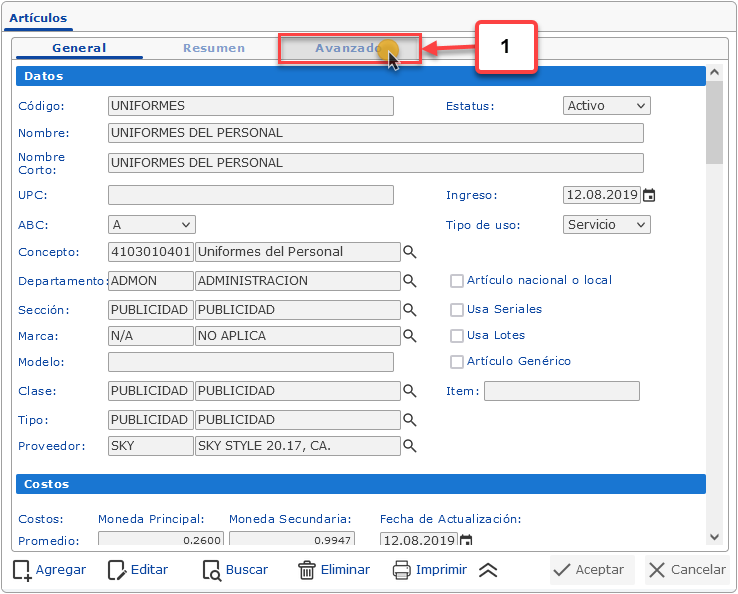Open the Clase search magnifier
Viewport: 738px width, 594px height.
409,391
